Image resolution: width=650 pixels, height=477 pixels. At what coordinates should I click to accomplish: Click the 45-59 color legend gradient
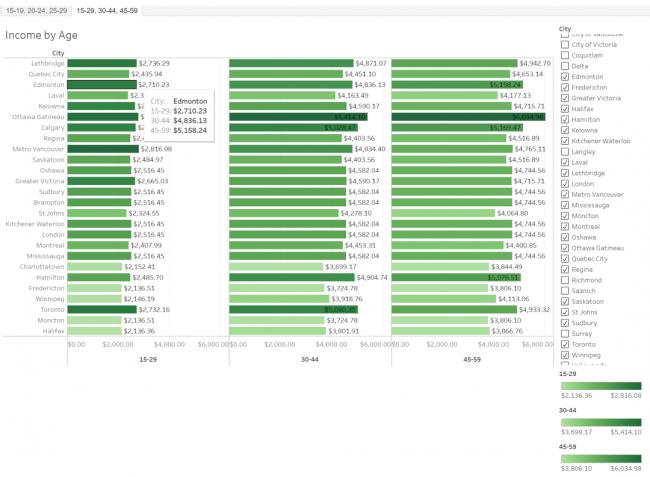(x=599, y=458)
